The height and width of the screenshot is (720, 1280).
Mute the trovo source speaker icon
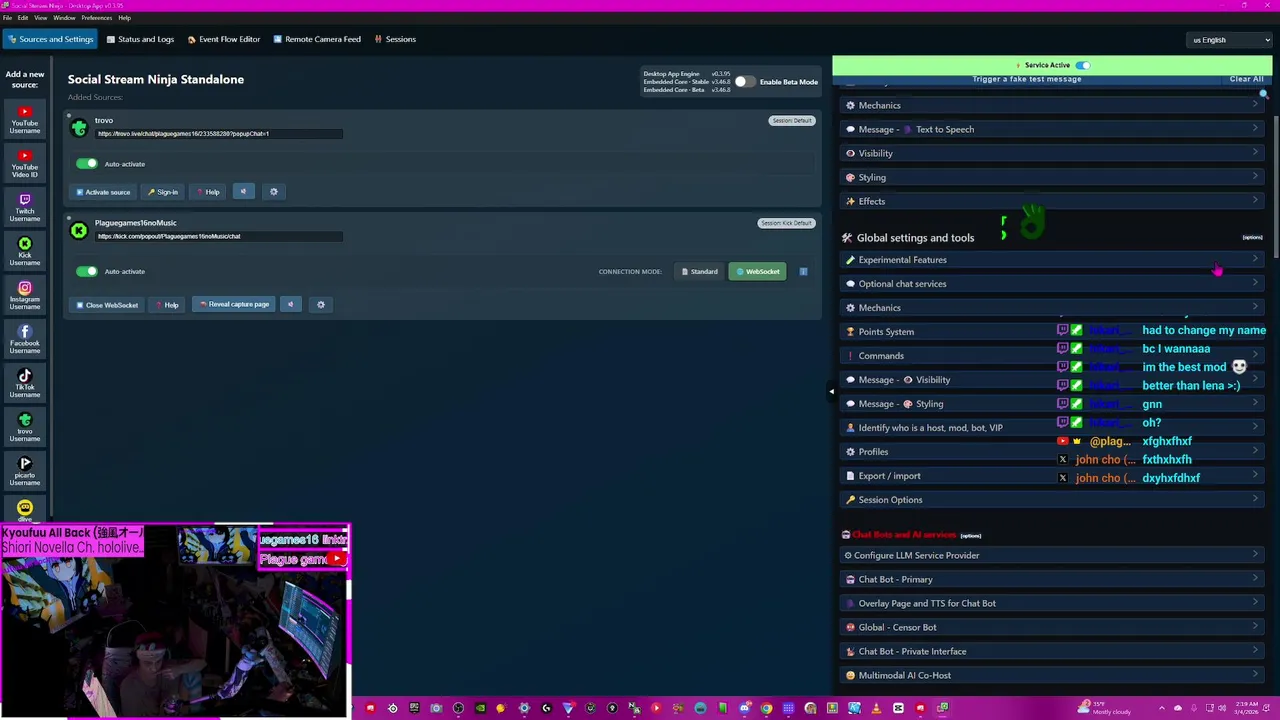(243, 192)
